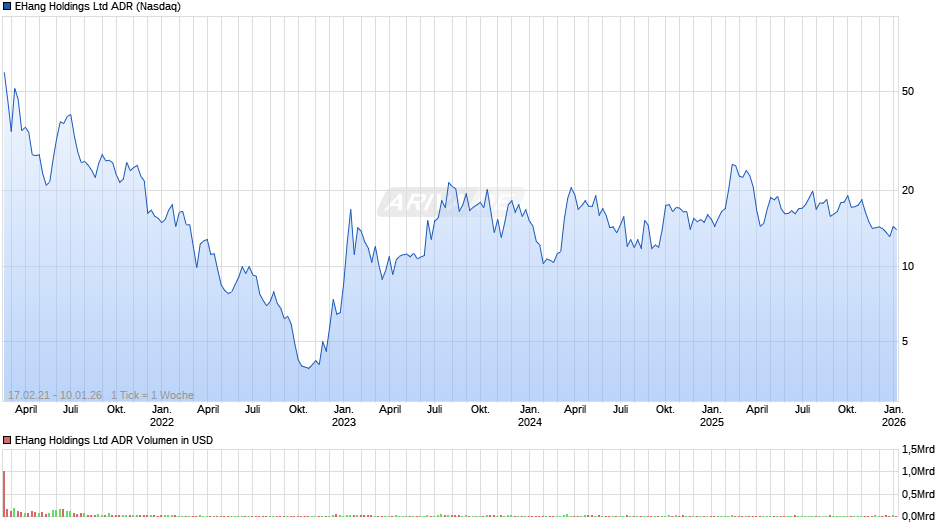The height and width of the screenshot is (526, 940).
Task: Click the 'Okt.' label just before Jan. 2026
Action: click(x=847, y=410)
